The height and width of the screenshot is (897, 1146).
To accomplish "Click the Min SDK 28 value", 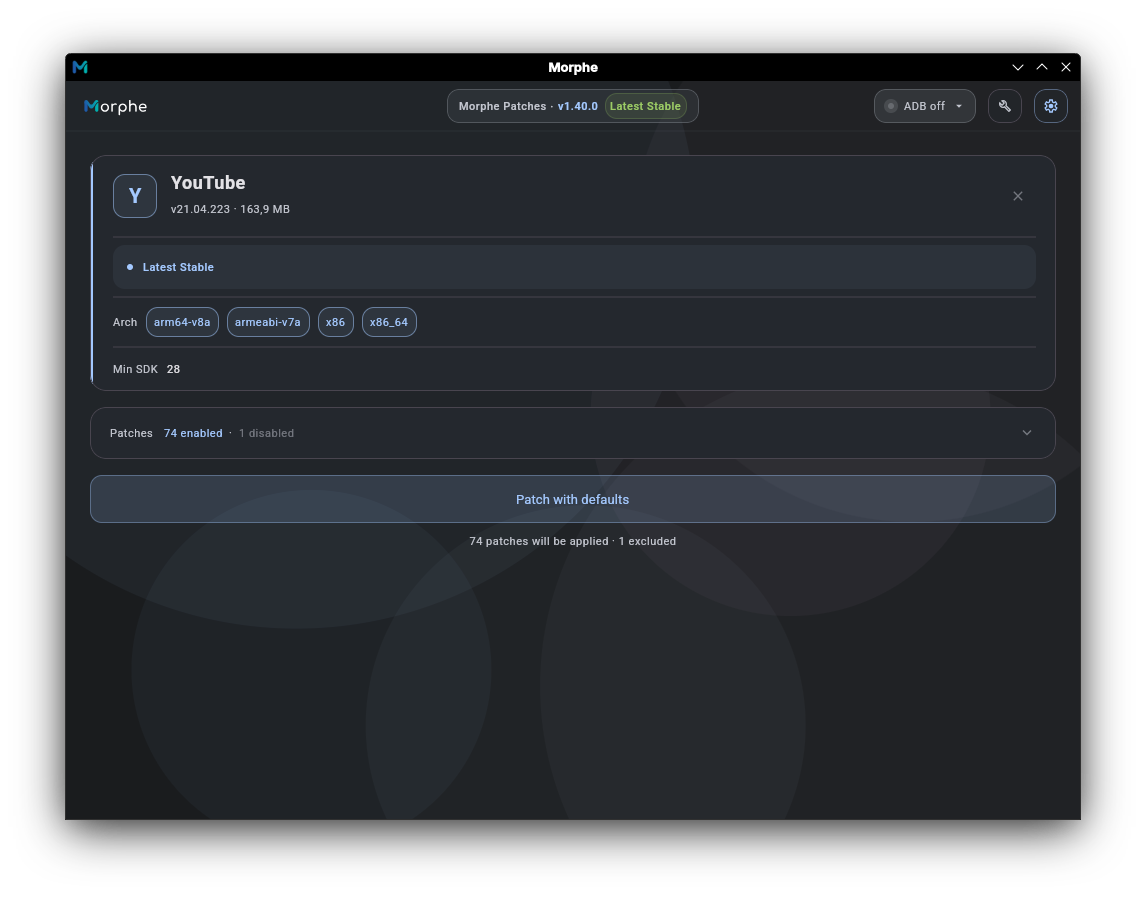I will 173,369.
